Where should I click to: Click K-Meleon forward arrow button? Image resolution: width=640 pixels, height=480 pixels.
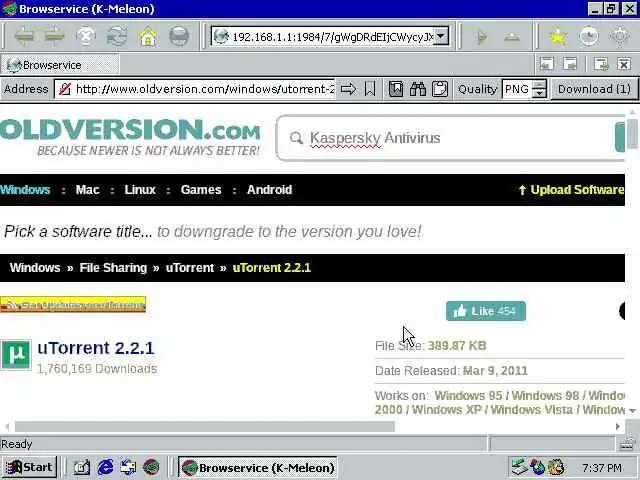55,37
